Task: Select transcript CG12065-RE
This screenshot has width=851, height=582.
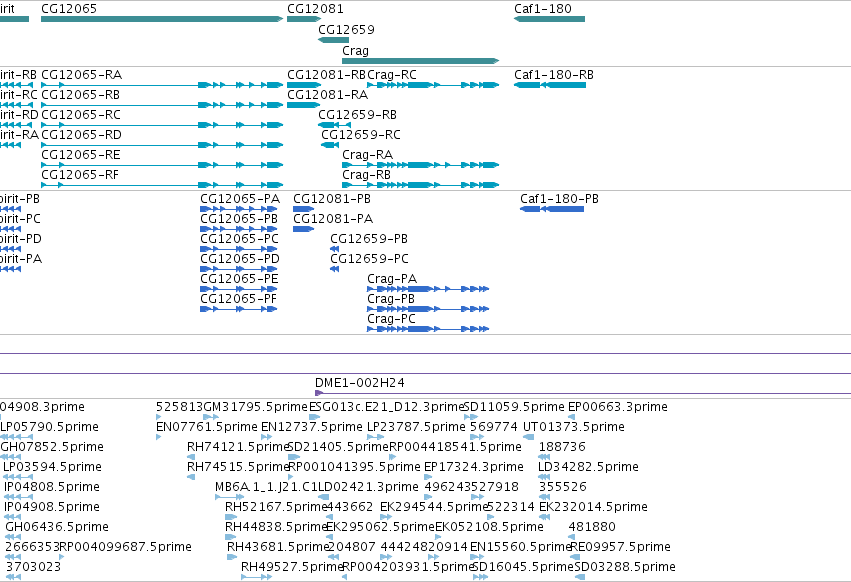Action: 81,155
